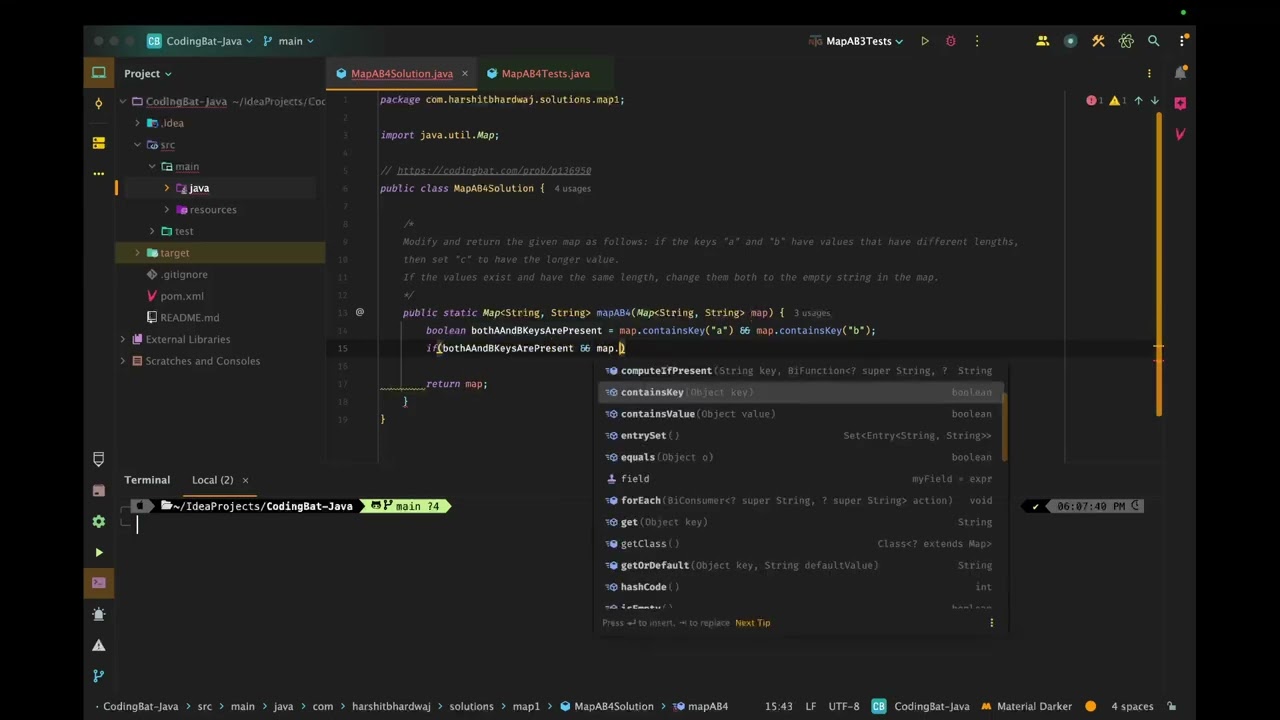Open the Problems warning tool window
Image resolution: width=1280 pixels, height=720 pixels.
98,645
